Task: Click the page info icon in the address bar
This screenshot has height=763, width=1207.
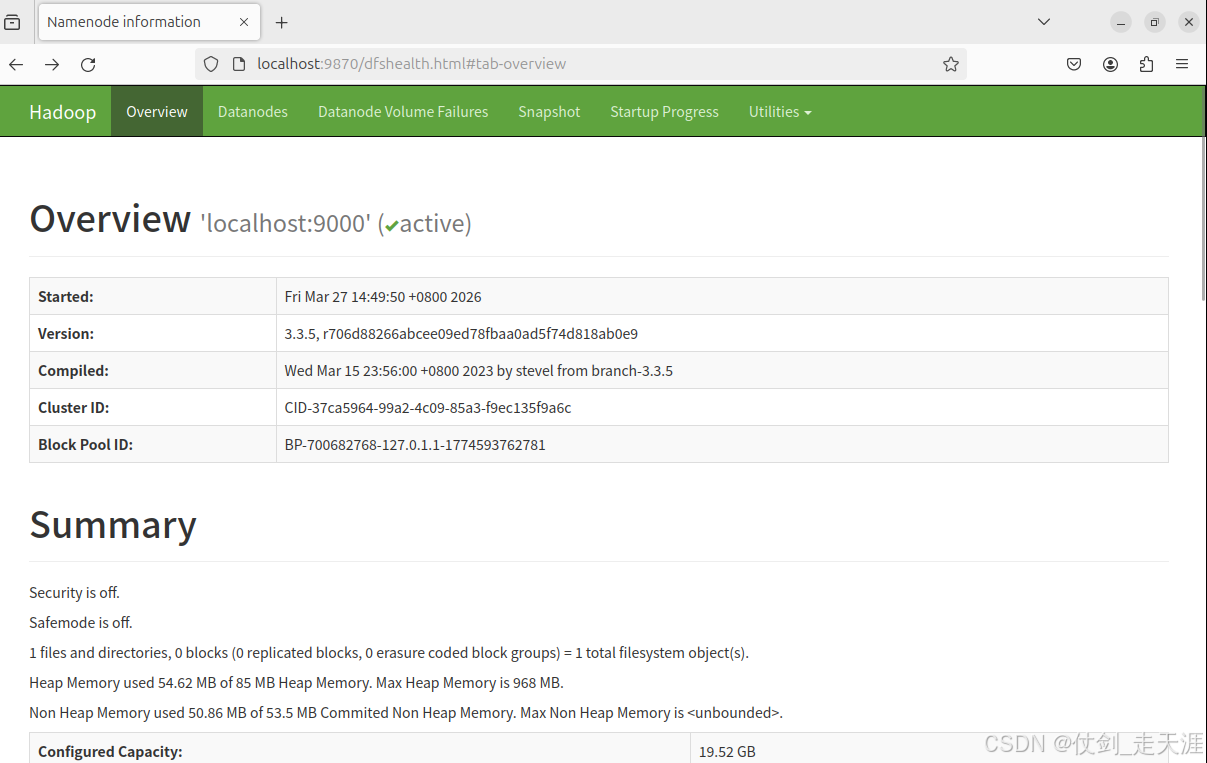Action: click(x=238, y=64)
